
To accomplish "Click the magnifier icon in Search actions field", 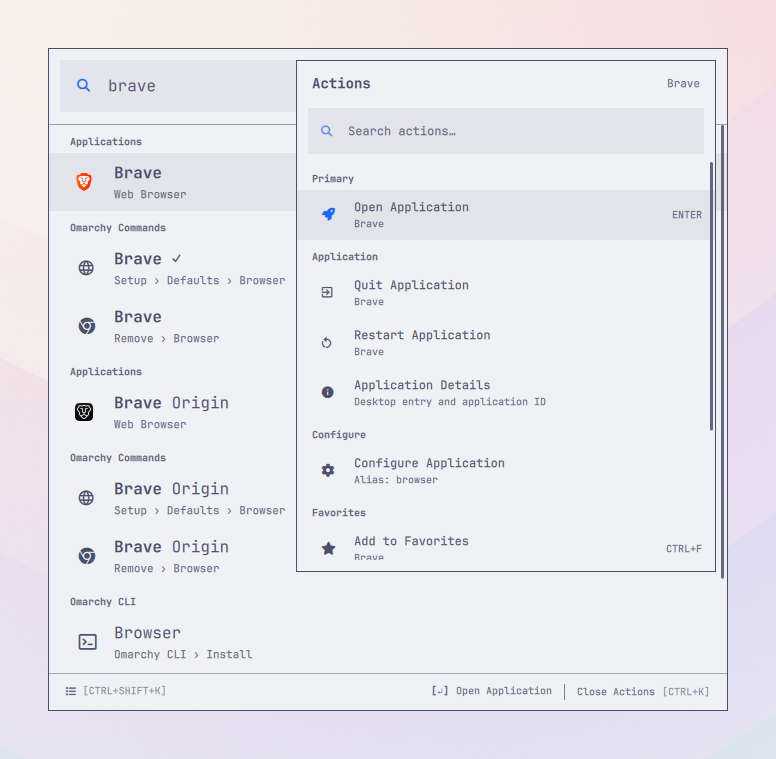I will coord(327,131).
